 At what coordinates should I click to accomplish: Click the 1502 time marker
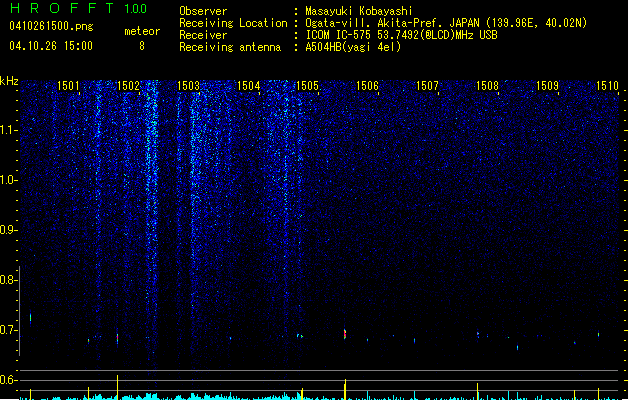click(x=128, y=86)
